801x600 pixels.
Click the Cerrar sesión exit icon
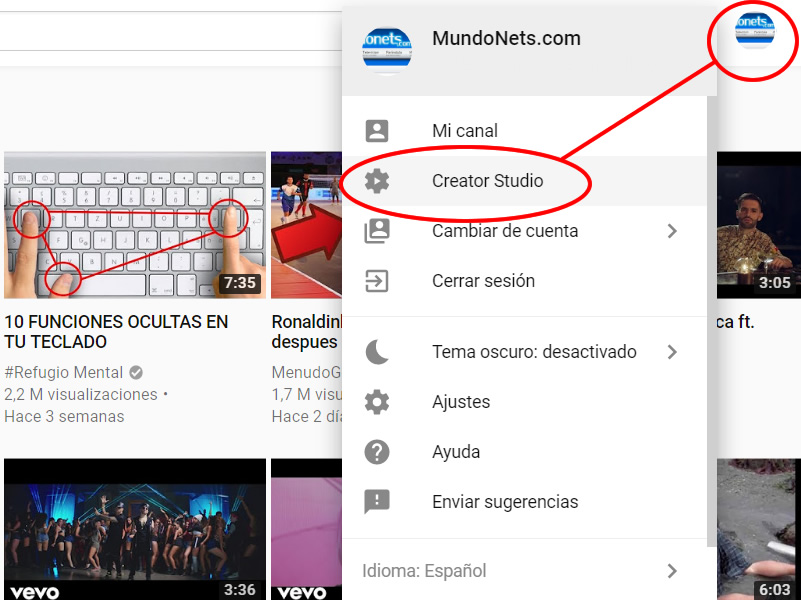pos(377,281)
